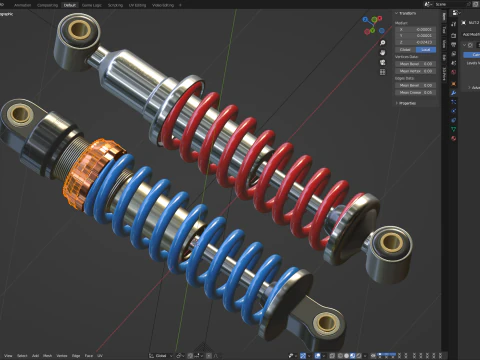This screenshot has height=360, width=480.
Task: Click the blue Z axis gizmo circle
Action: [x=365, y=19]
